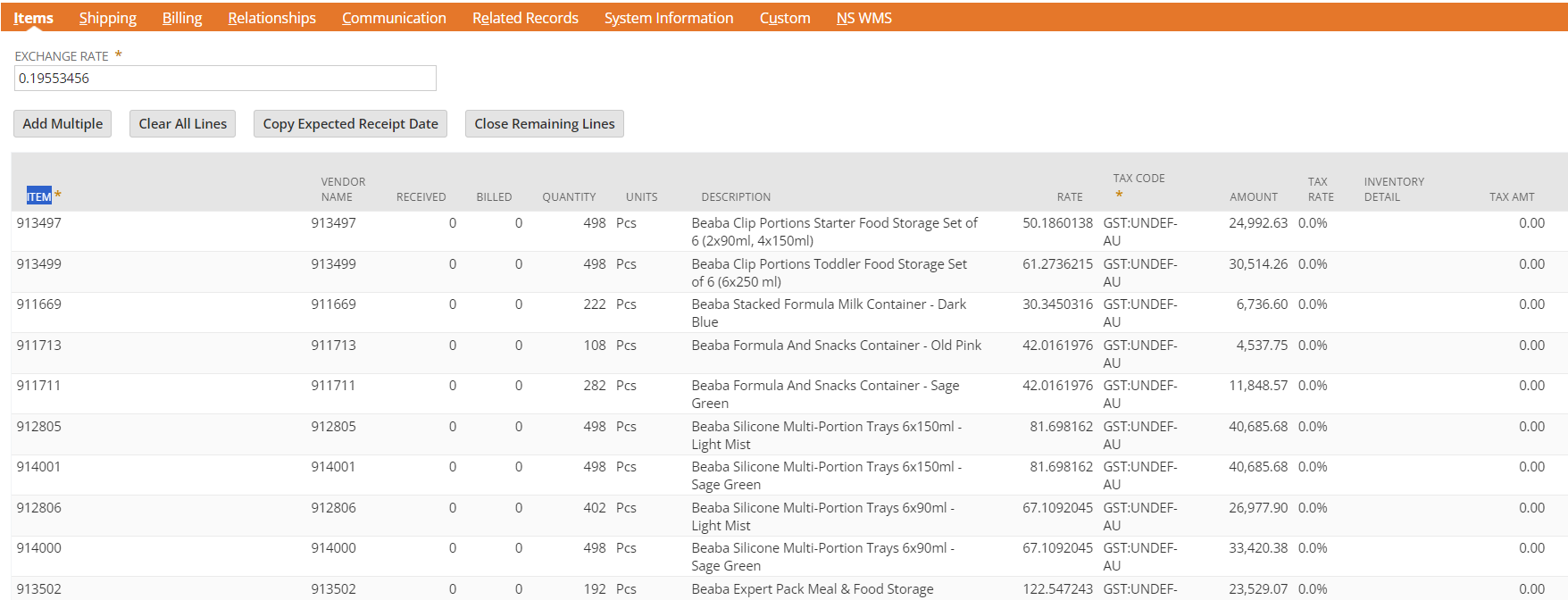Click Beaba Clip Portions Toddler description
Screen dimensions: 1568x600
pos(830,273)
